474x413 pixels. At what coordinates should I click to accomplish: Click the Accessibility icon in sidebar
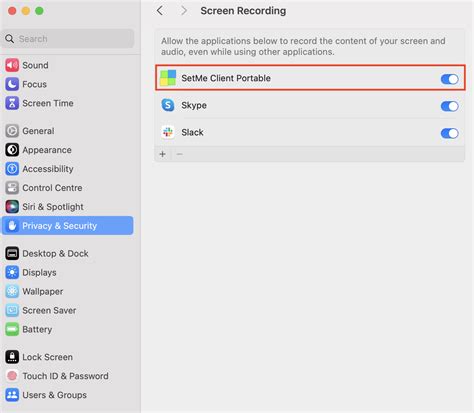click(12, 169)
